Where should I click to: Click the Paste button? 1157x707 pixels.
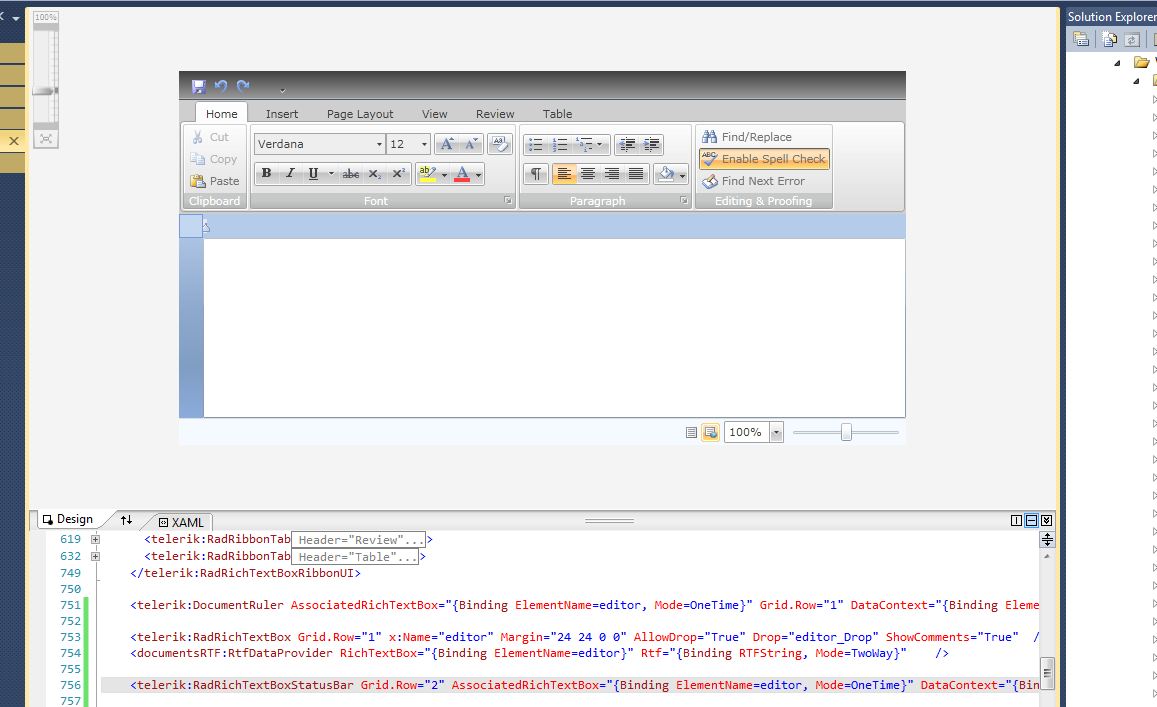click(x=215, y=181)
